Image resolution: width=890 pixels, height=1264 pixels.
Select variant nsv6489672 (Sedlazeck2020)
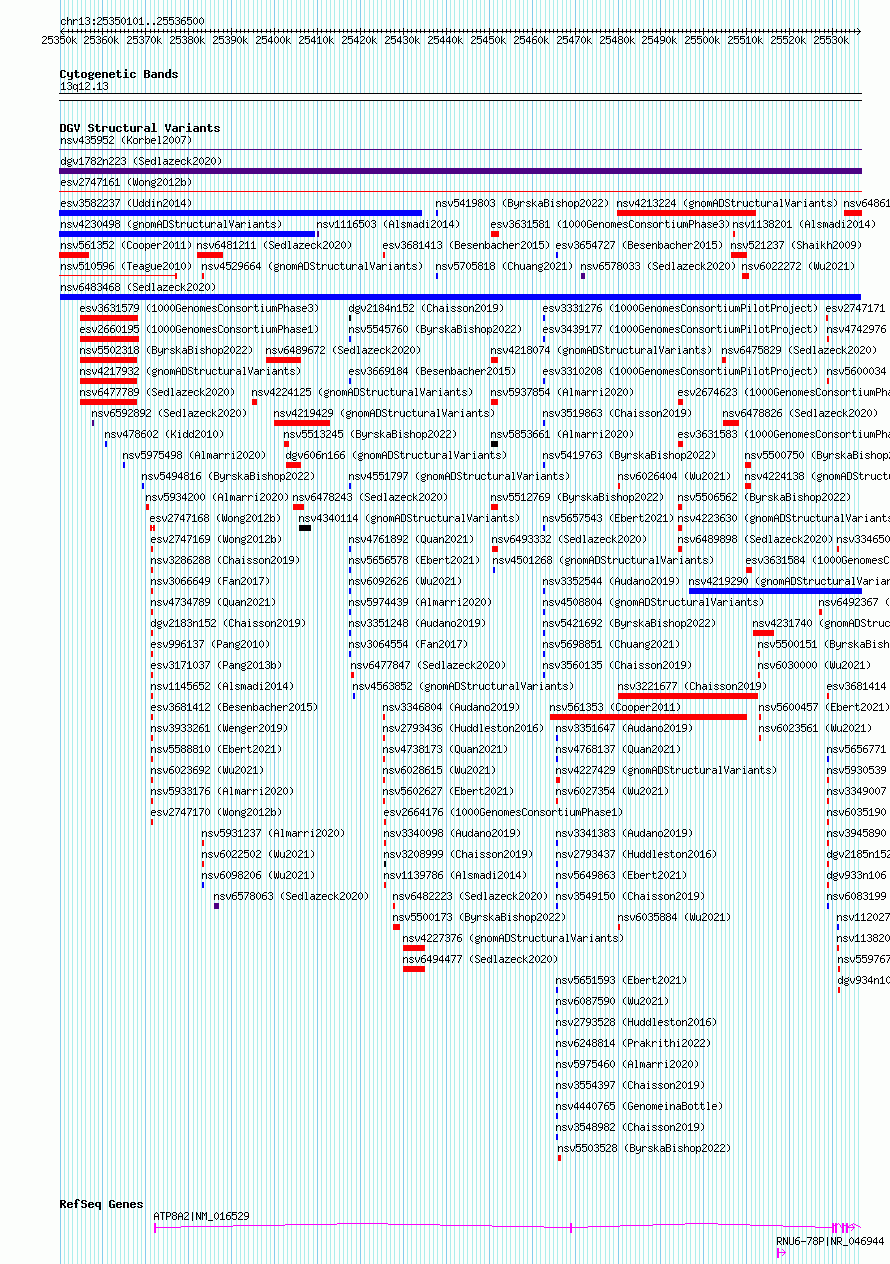pos(343,351)
